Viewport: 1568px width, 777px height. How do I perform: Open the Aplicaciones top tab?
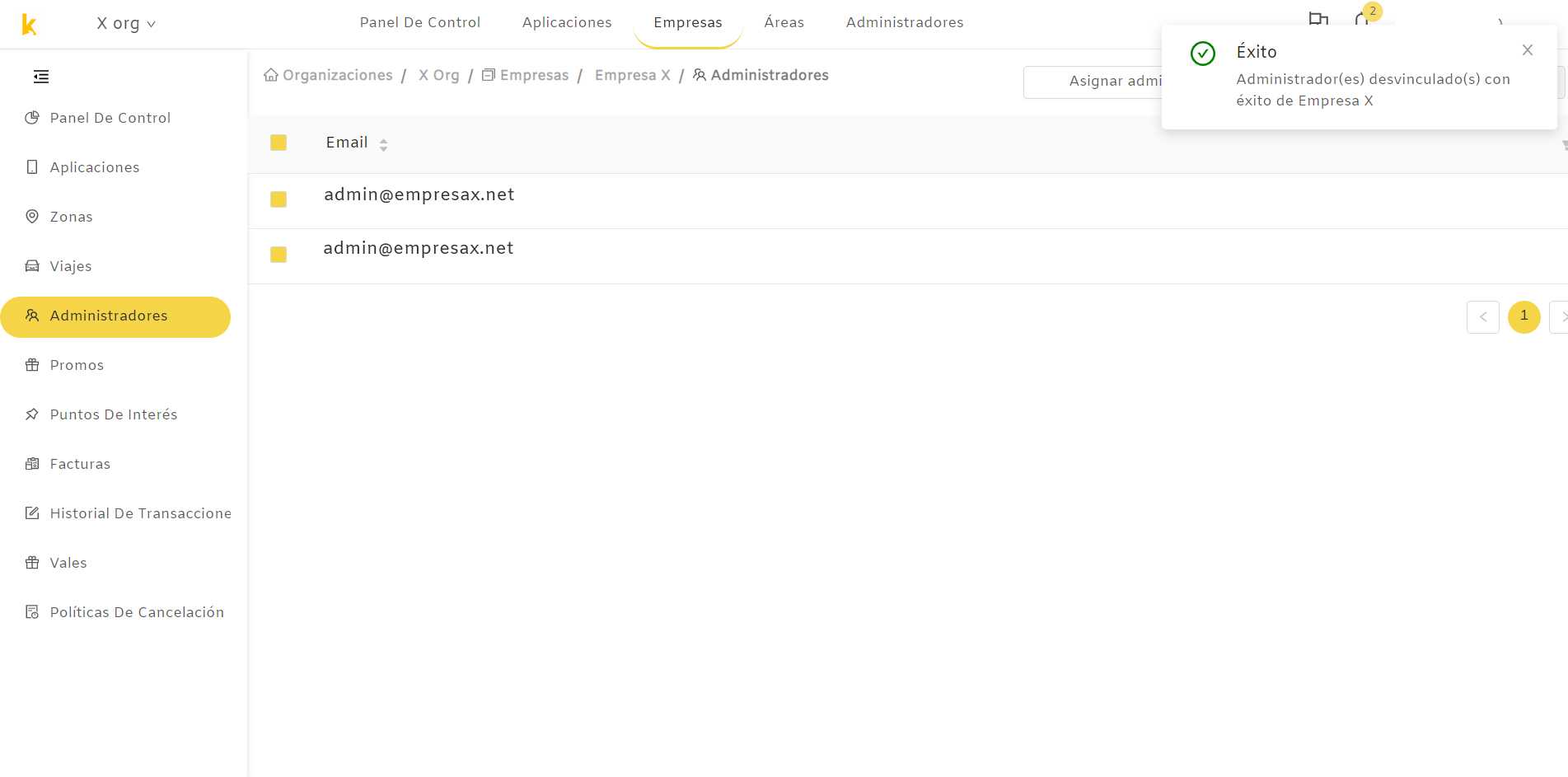[567, 23]
